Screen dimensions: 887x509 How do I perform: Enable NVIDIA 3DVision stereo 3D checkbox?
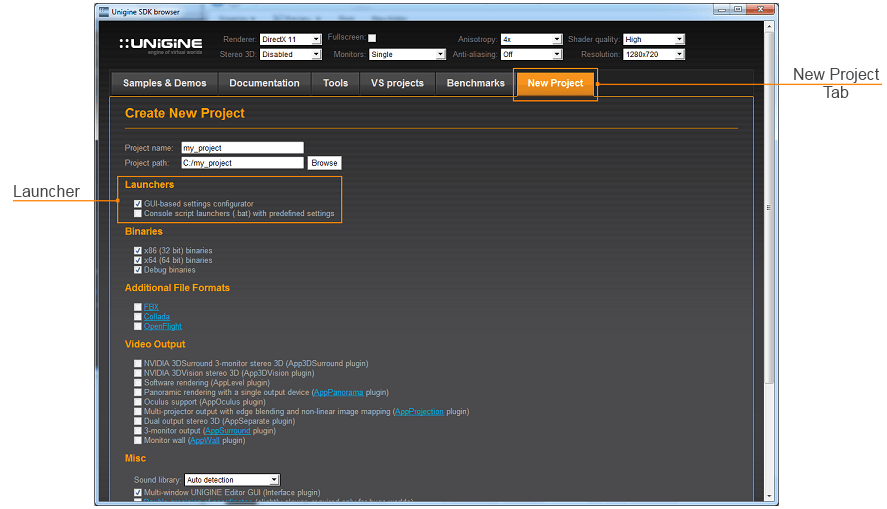coord(137,373)
